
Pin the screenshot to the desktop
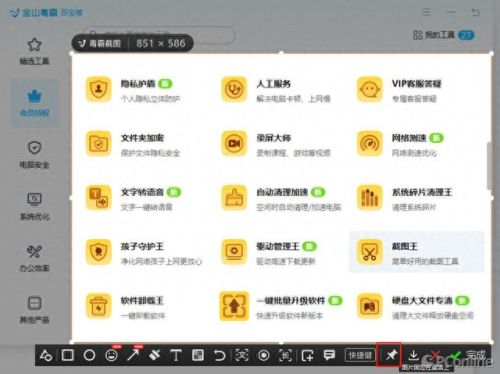click(391, 355)
